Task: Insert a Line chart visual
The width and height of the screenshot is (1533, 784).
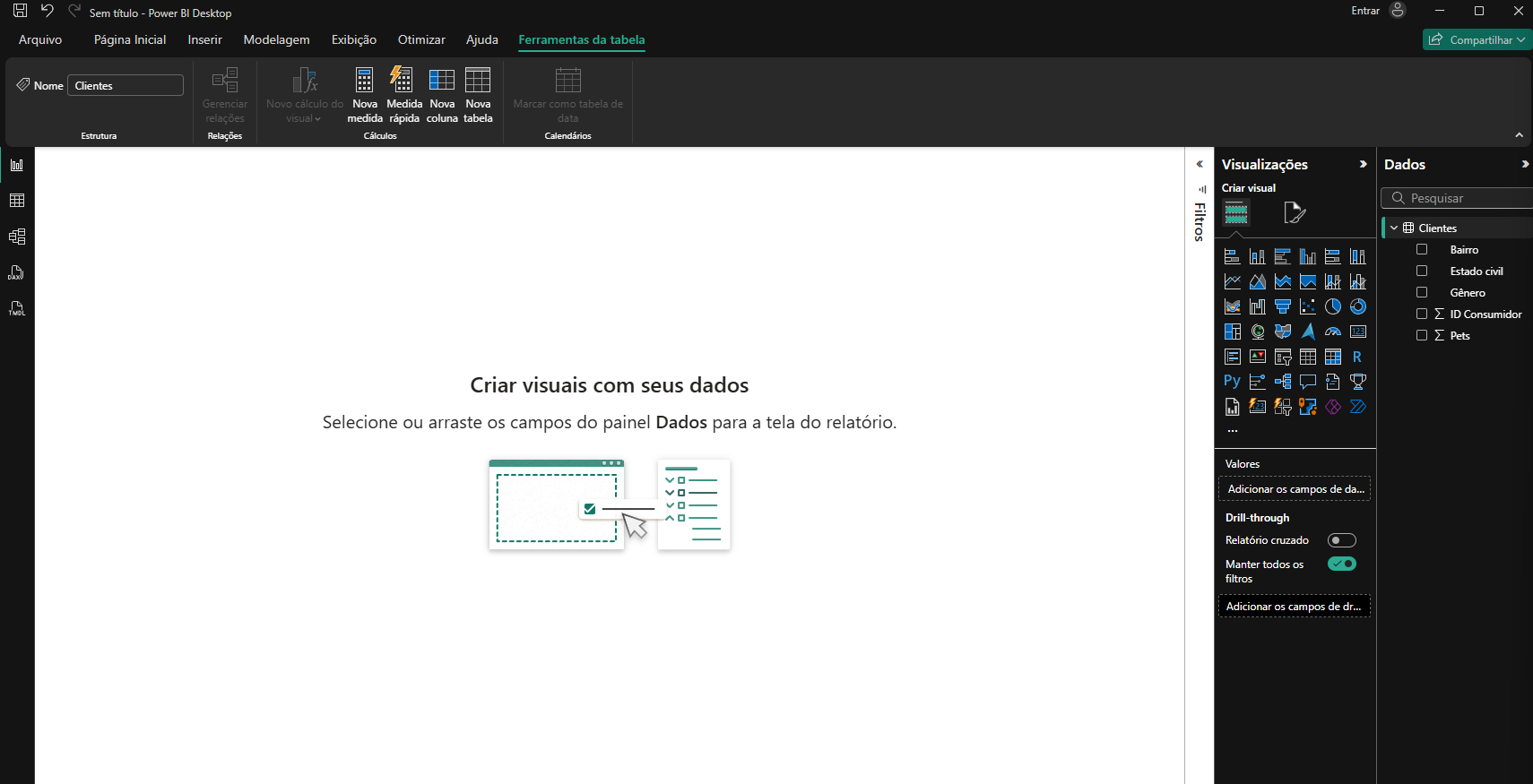Action: point(1233,281)
